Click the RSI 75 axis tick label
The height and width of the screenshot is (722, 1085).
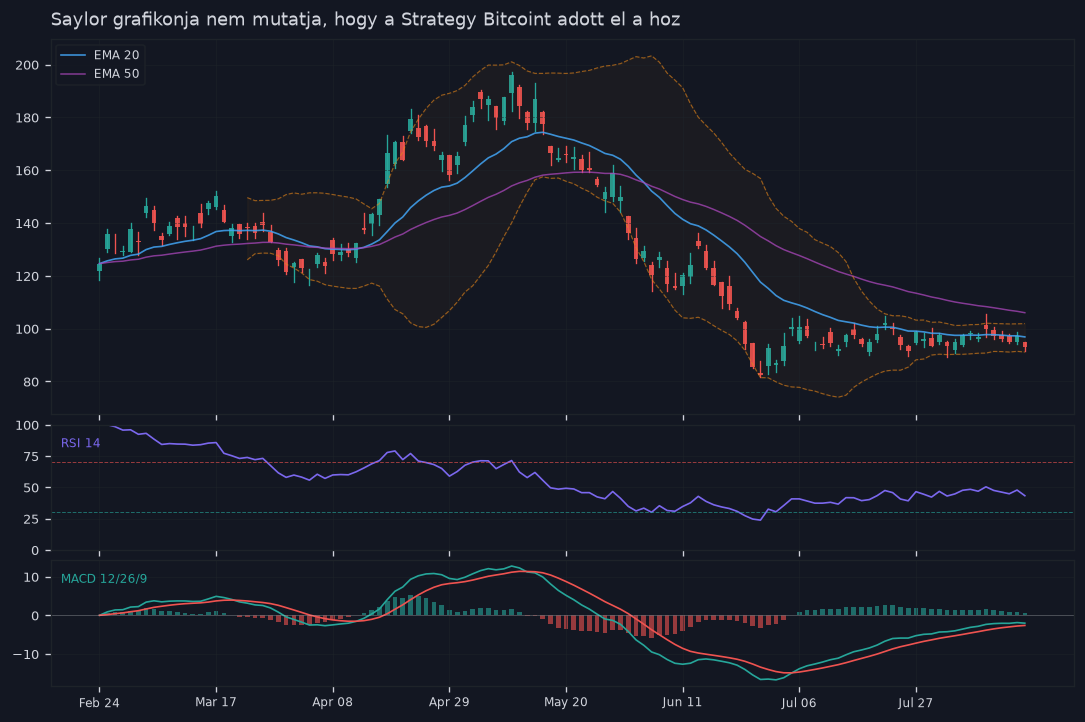coord(31,457)
